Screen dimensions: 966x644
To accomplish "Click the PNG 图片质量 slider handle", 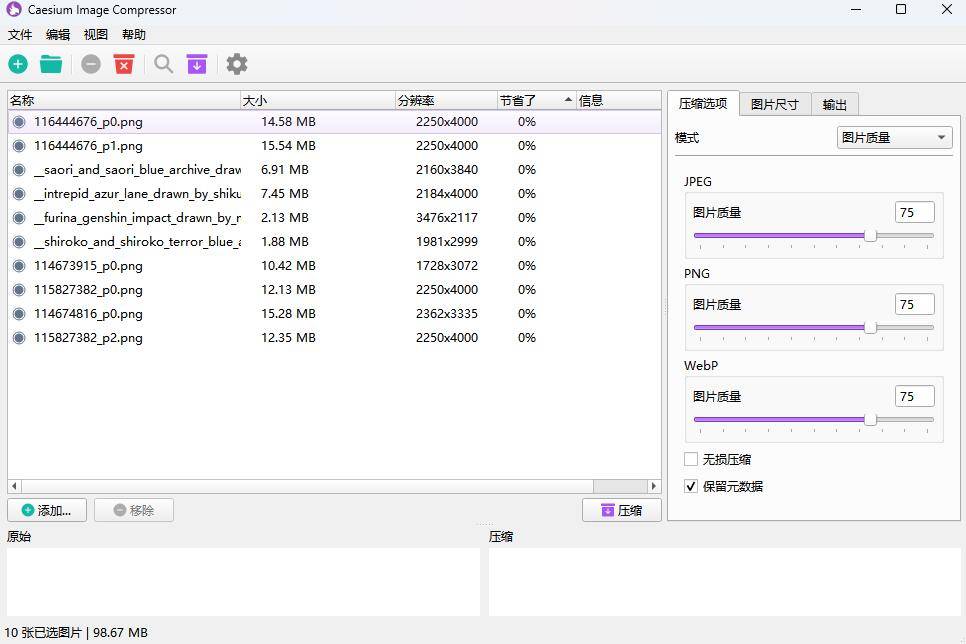I will 871,327.
